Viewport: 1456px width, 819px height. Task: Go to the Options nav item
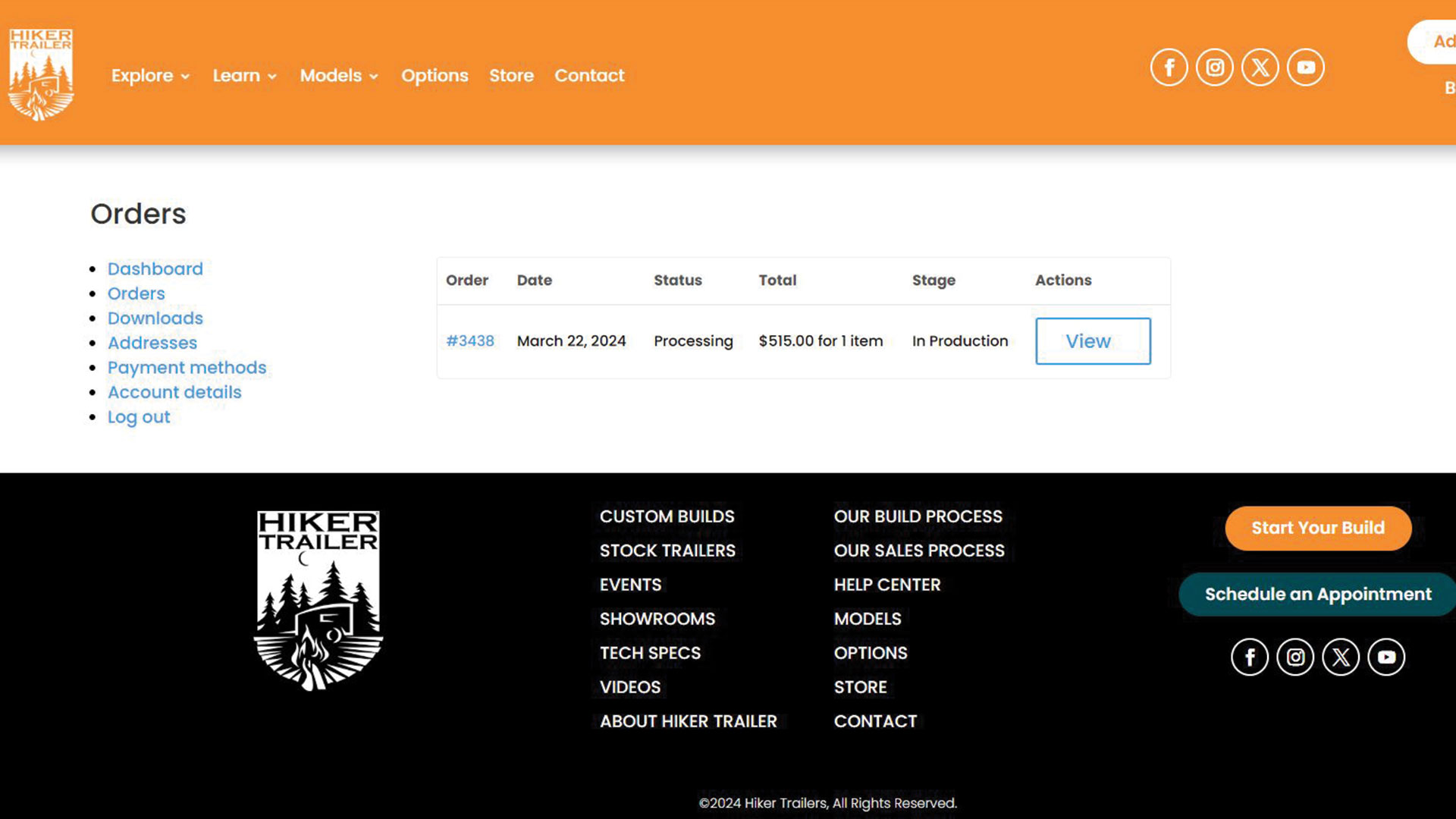[x=435, y=76]
